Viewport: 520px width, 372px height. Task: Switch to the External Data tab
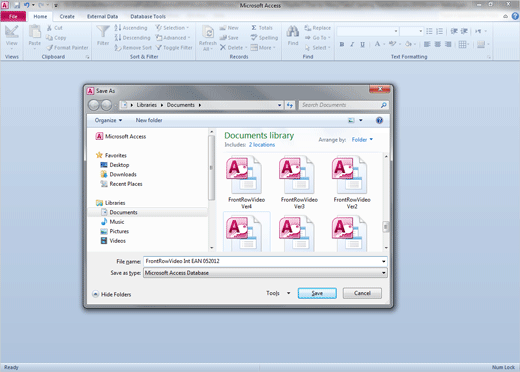coord(102,16)
